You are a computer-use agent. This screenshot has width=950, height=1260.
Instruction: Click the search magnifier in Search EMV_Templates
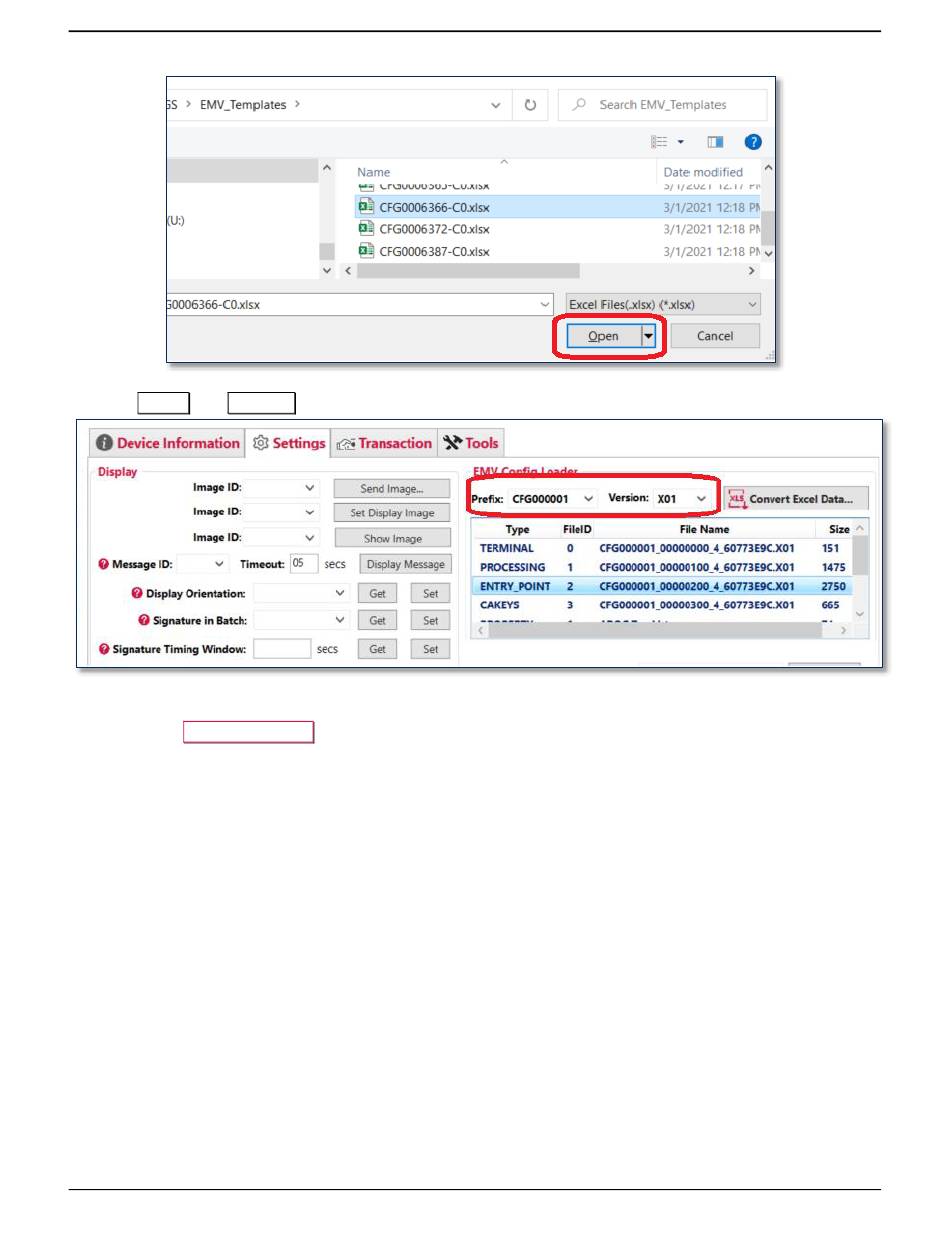coord(579,105)
